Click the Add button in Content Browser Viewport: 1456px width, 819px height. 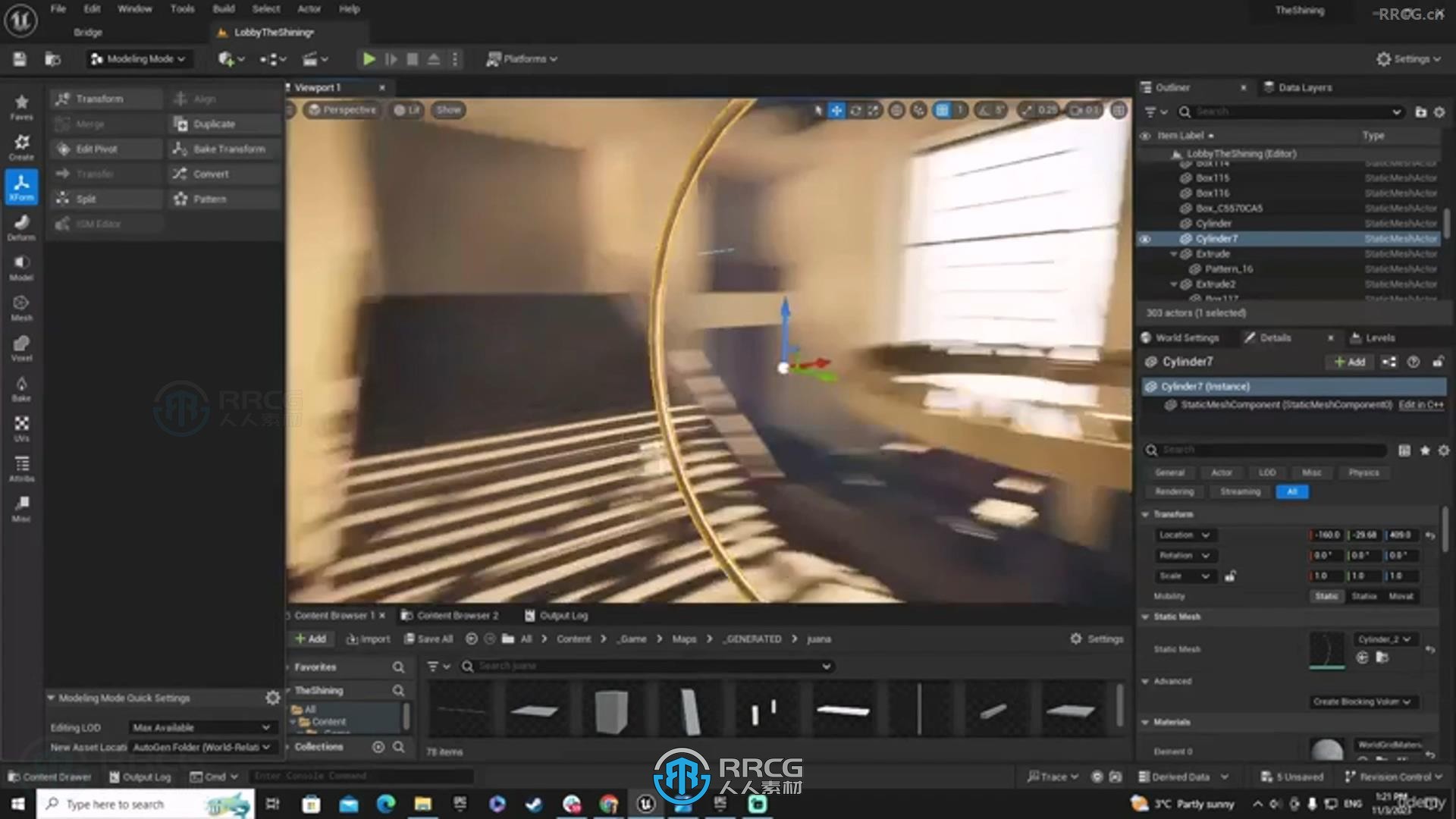(x=311, y=639)
